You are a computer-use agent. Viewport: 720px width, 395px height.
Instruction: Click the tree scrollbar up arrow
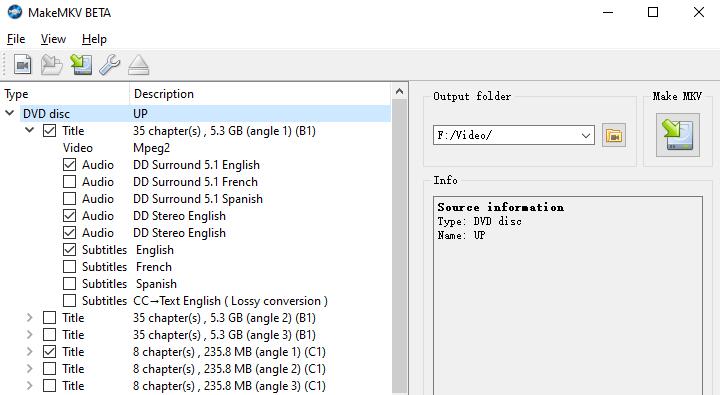tap(399, 91)
